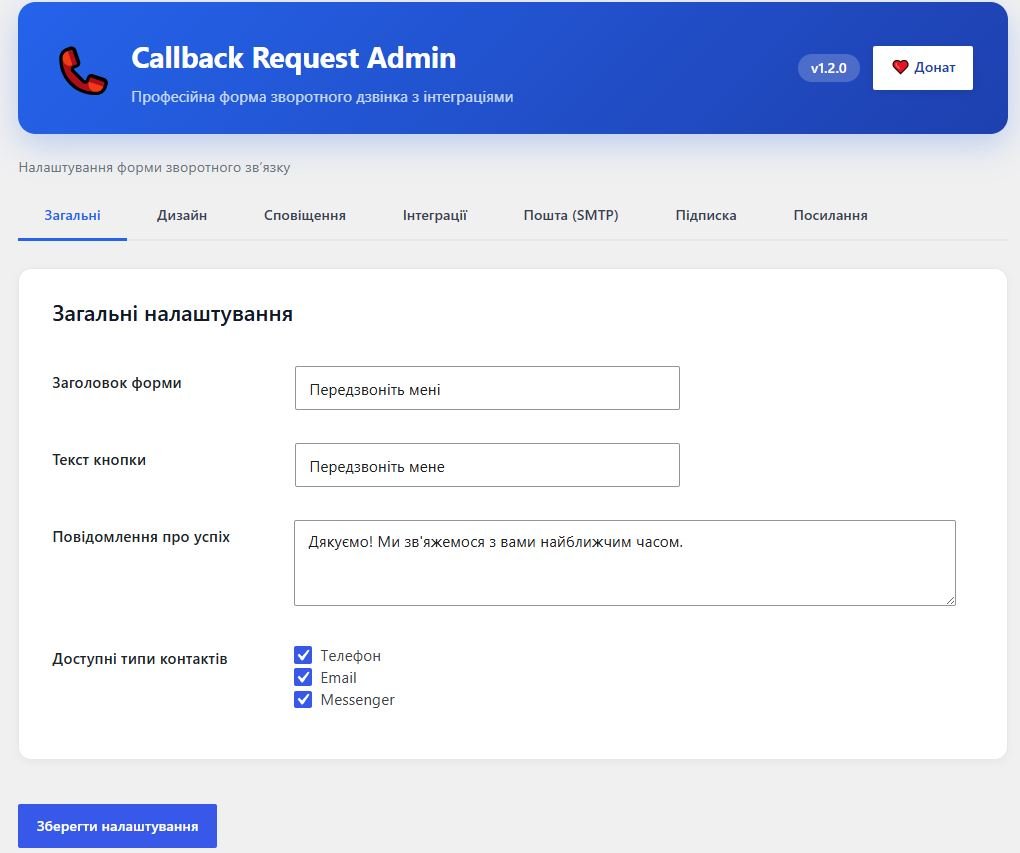Image resolution: width=1020 pixels, height=853 pixels.
Task: Click Зберегти налаштування button
Action: click(117, 826)
